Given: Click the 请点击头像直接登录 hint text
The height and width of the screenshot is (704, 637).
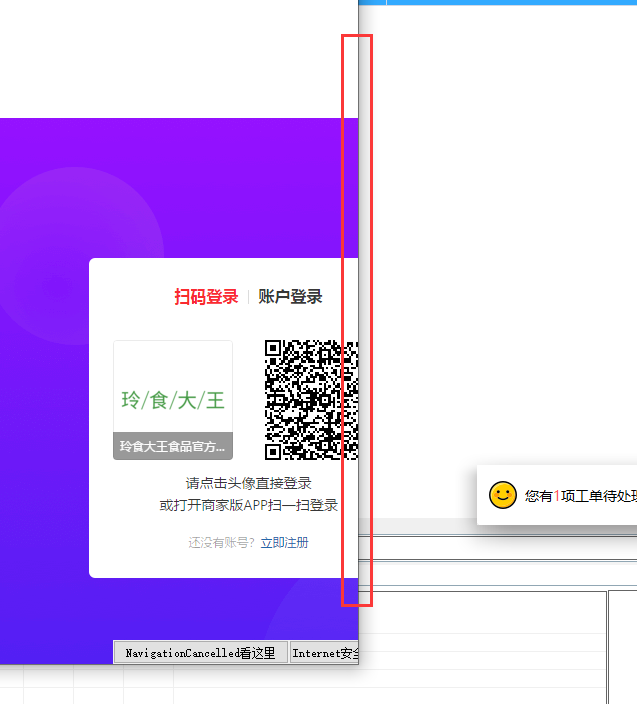Looking at the screenshot, I should [x=248, y=483].
